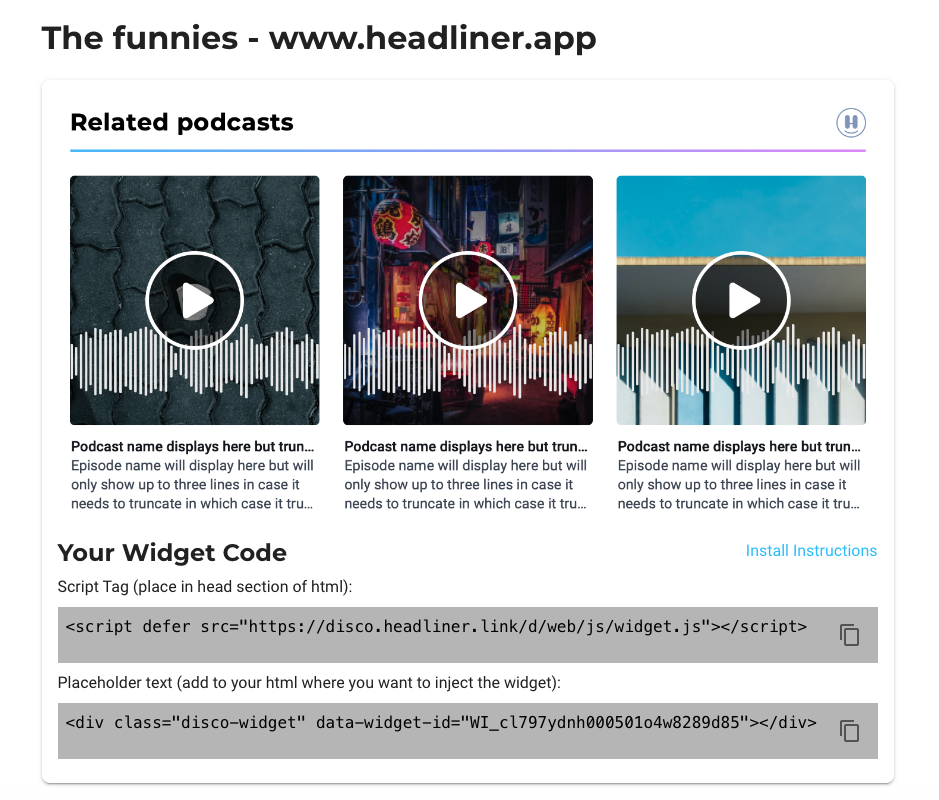Play the cobblestone pavement podcast
The height and width of the screenshot is (800, 939).
195,300
